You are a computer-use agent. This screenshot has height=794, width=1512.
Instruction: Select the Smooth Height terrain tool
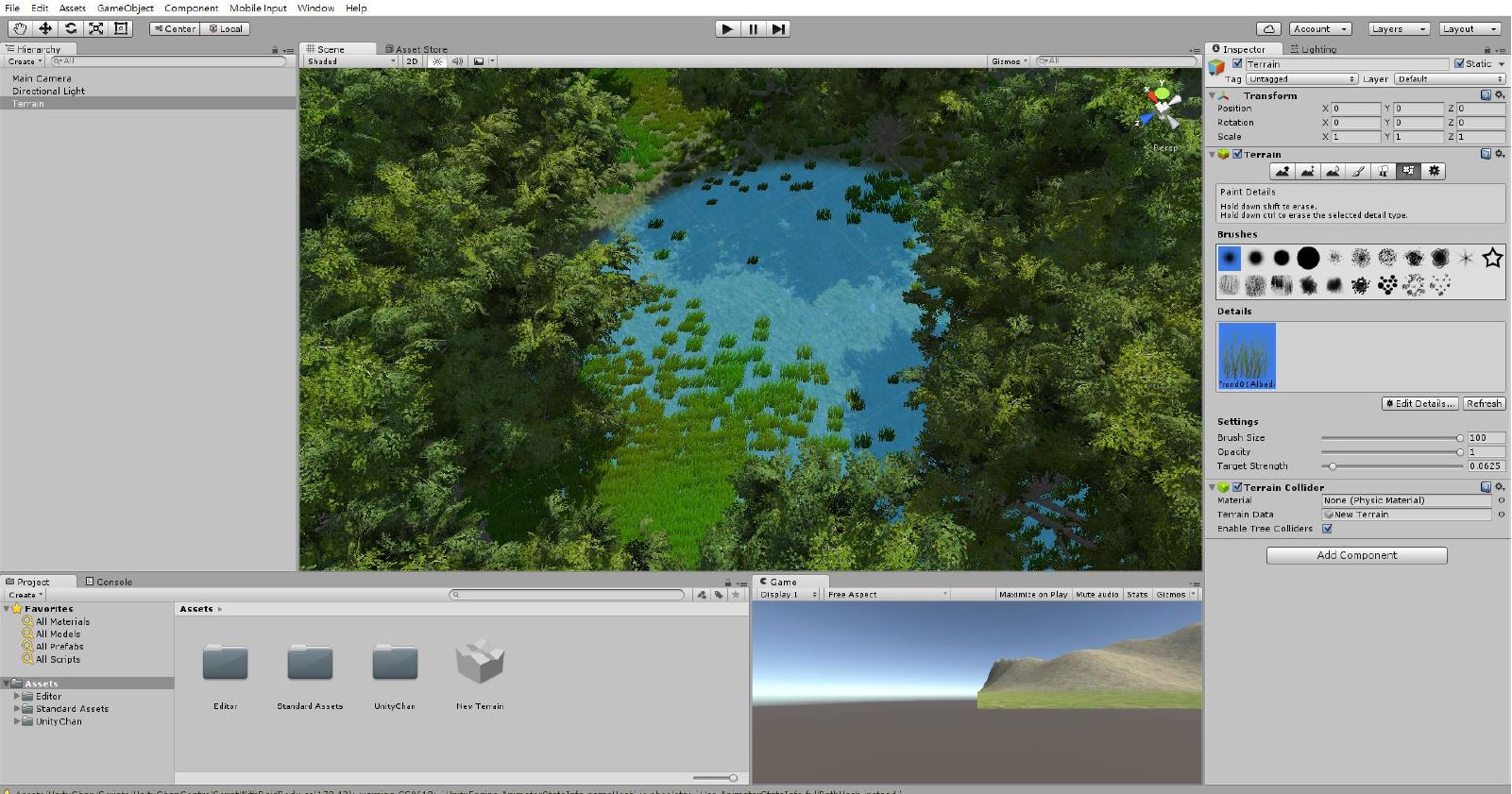point(1333,171)
